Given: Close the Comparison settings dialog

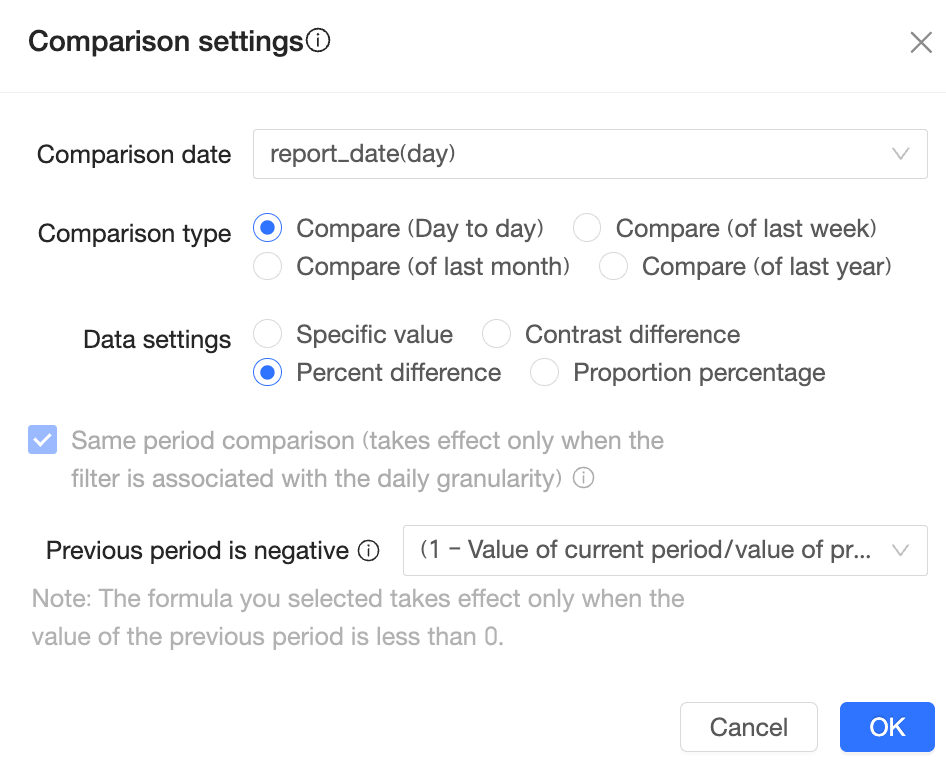Looking at the screenshot, I should click(x=920, y=42).
